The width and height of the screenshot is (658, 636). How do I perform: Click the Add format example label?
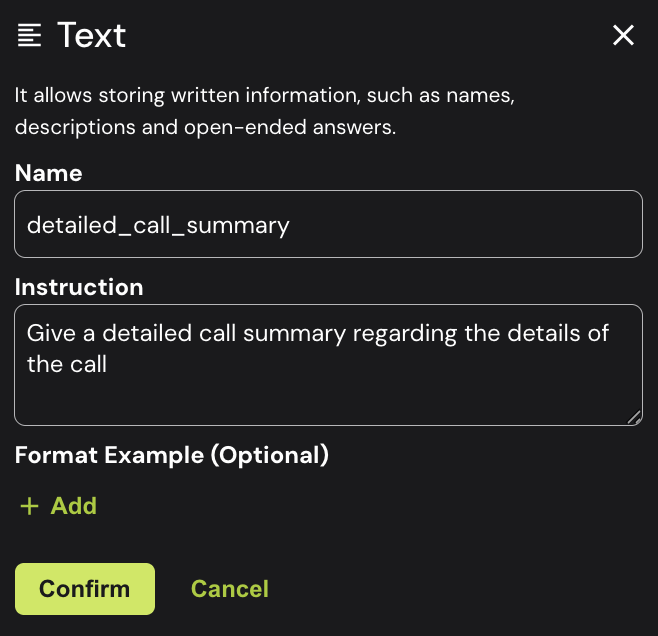pos(73,506)
